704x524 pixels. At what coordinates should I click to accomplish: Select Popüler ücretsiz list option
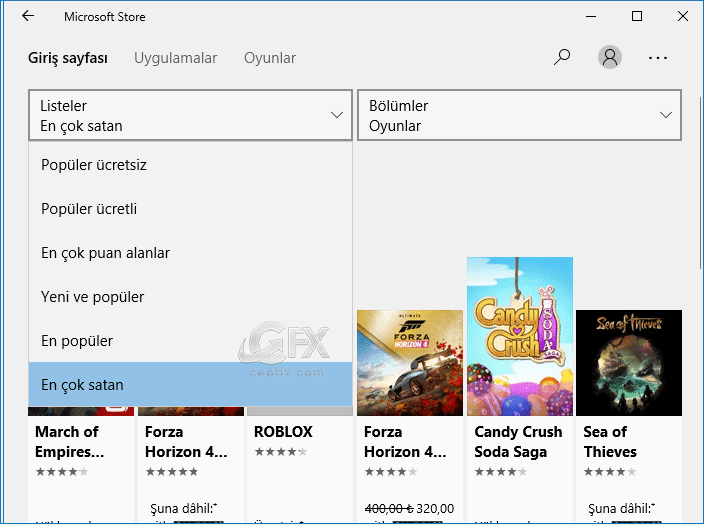[190, 165]
